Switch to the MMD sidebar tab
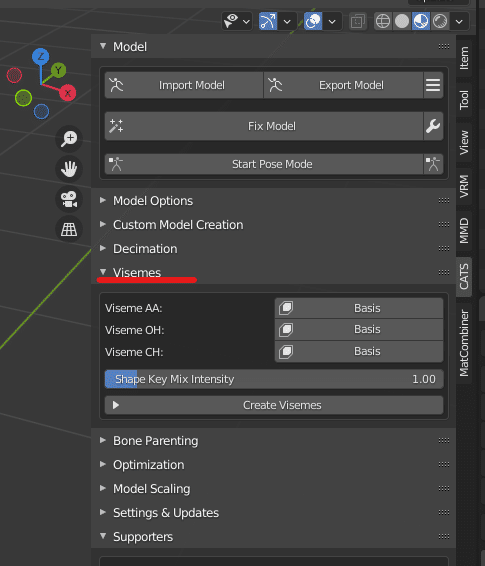485x566 pixels. point(464,231)
